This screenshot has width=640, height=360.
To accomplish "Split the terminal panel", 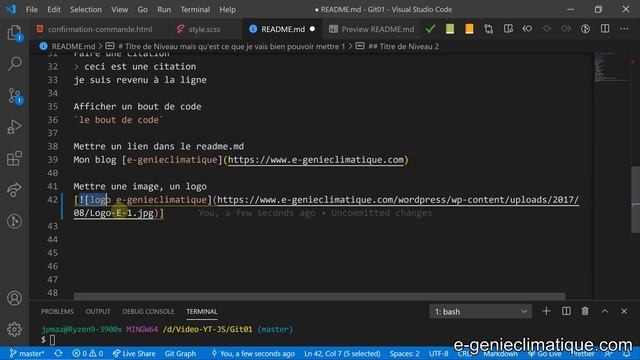I will (x=566, y=311).
